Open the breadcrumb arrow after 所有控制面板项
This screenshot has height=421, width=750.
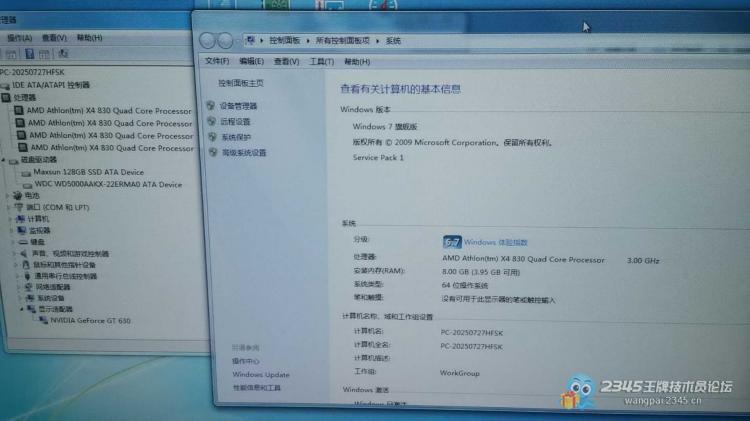377,41
